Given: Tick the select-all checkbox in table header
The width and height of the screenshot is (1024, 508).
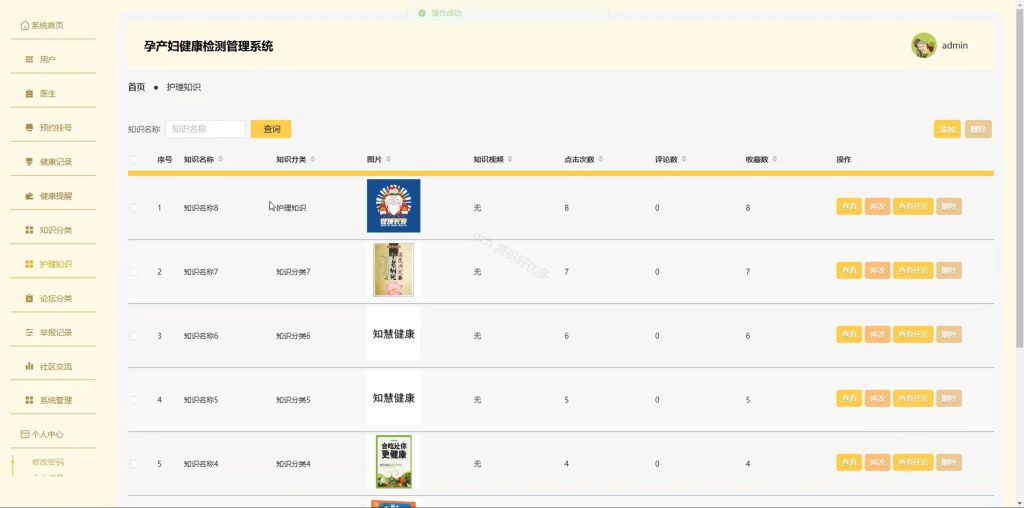Looking at the screenshot, I should [x=135, y=159].
